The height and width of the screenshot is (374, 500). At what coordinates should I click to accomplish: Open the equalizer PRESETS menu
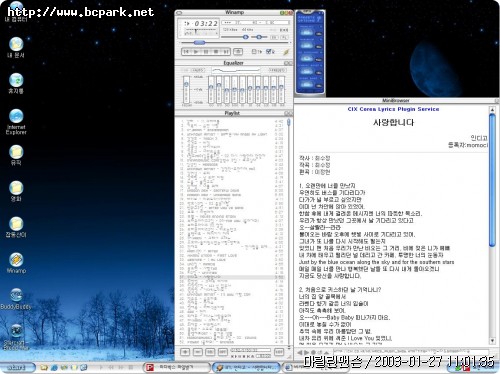pyautogui.click(x=277, y=70)
